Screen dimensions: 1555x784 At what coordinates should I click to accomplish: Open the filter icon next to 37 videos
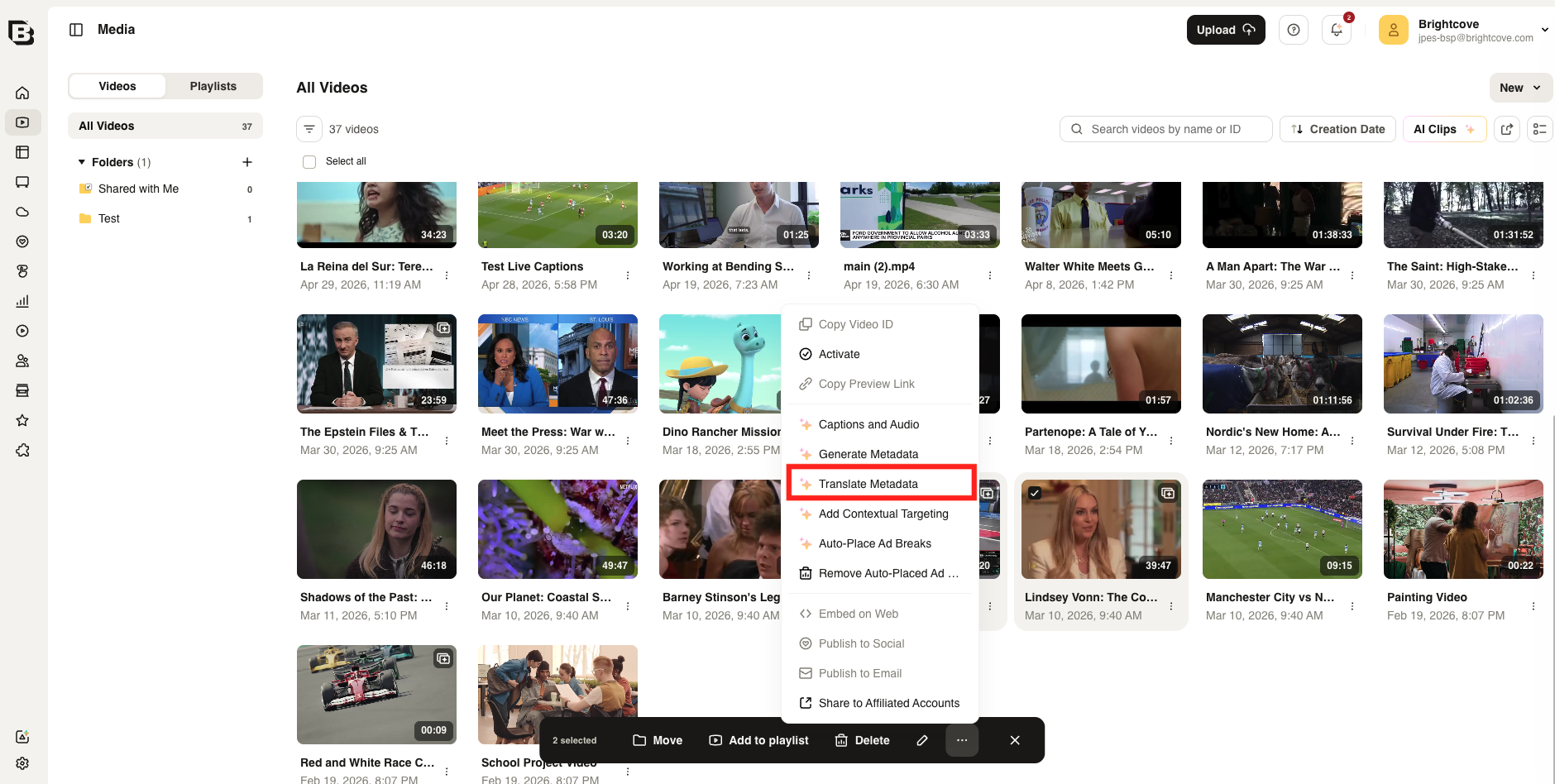(309, 129)
